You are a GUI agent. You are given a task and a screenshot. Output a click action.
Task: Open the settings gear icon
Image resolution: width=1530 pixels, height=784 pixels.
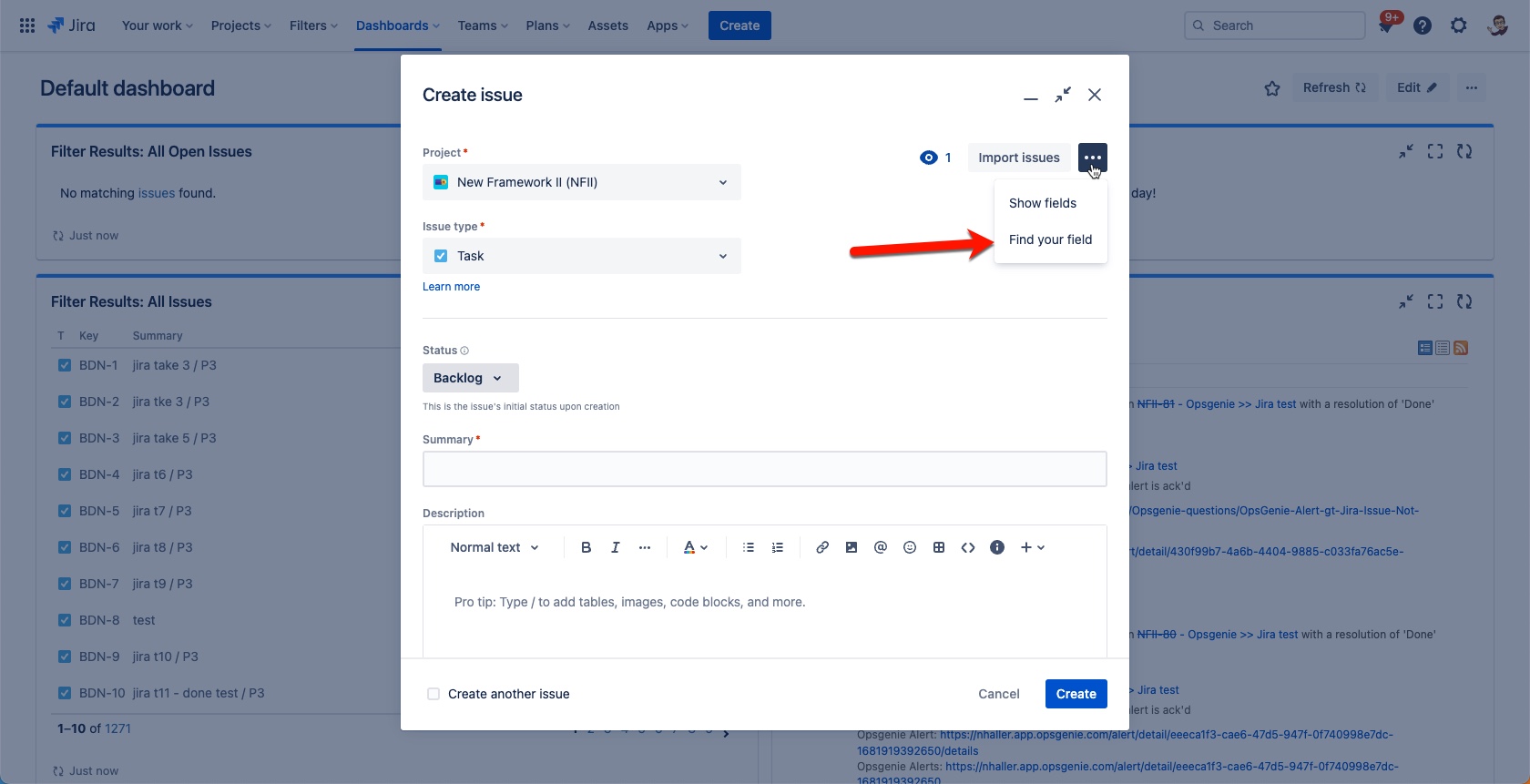[x=1459, y=25]
